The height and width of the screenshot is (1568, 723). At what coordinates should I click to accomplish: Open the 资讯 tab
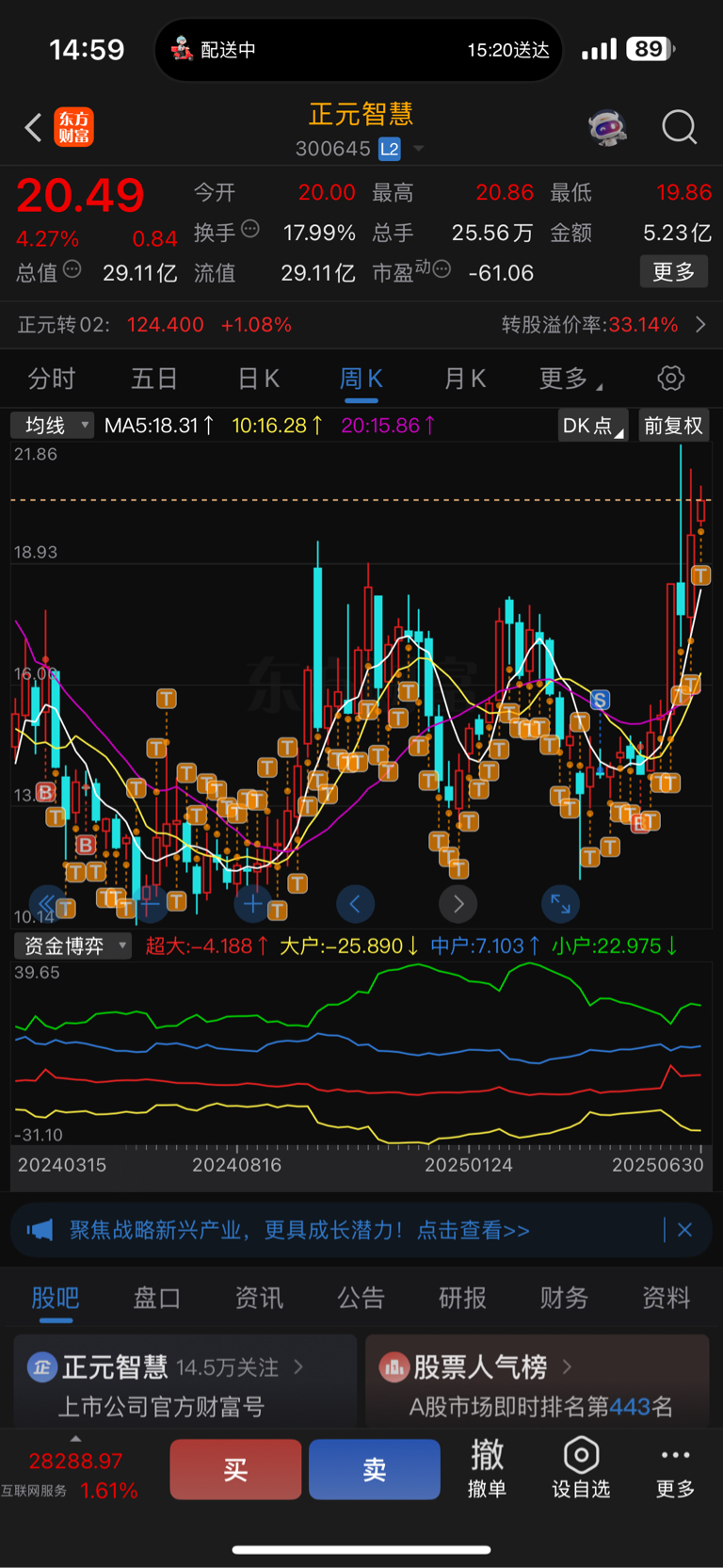(x=259, y=1298)
